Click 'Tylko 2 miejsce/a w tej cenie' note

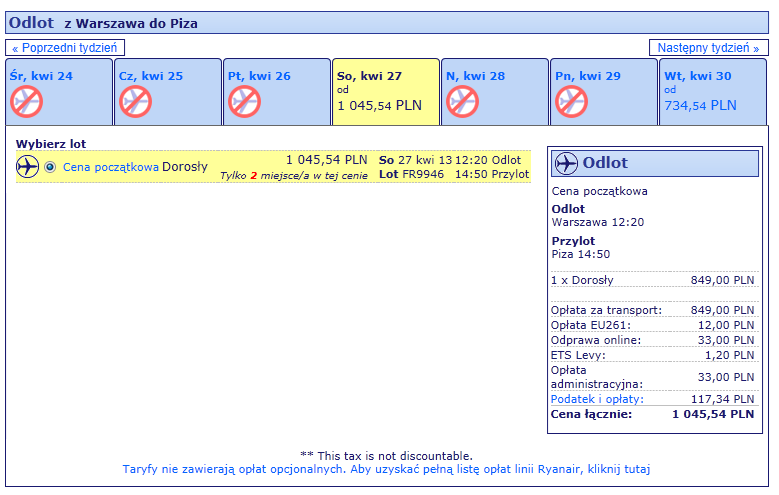pos(294,175)
